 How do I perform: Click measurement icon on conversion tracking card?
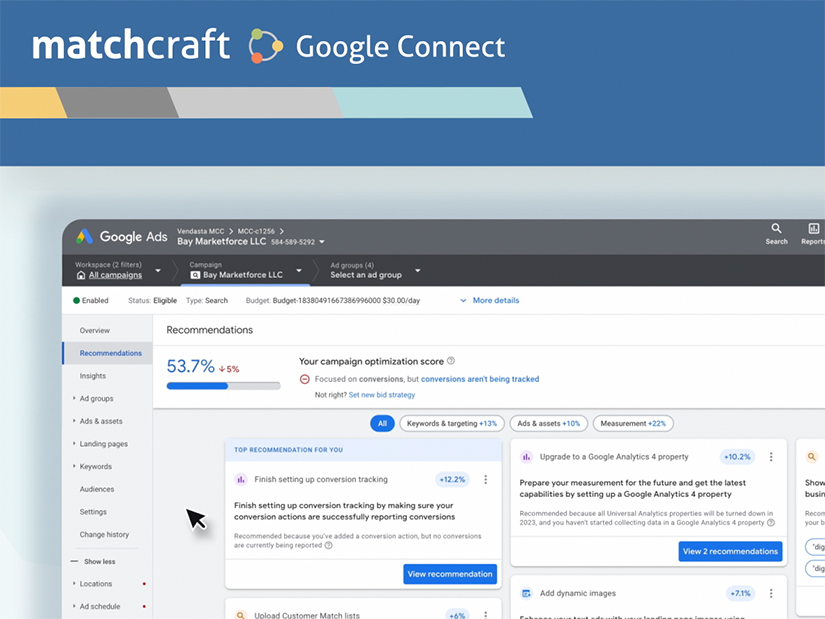click(x=241, y=480)
